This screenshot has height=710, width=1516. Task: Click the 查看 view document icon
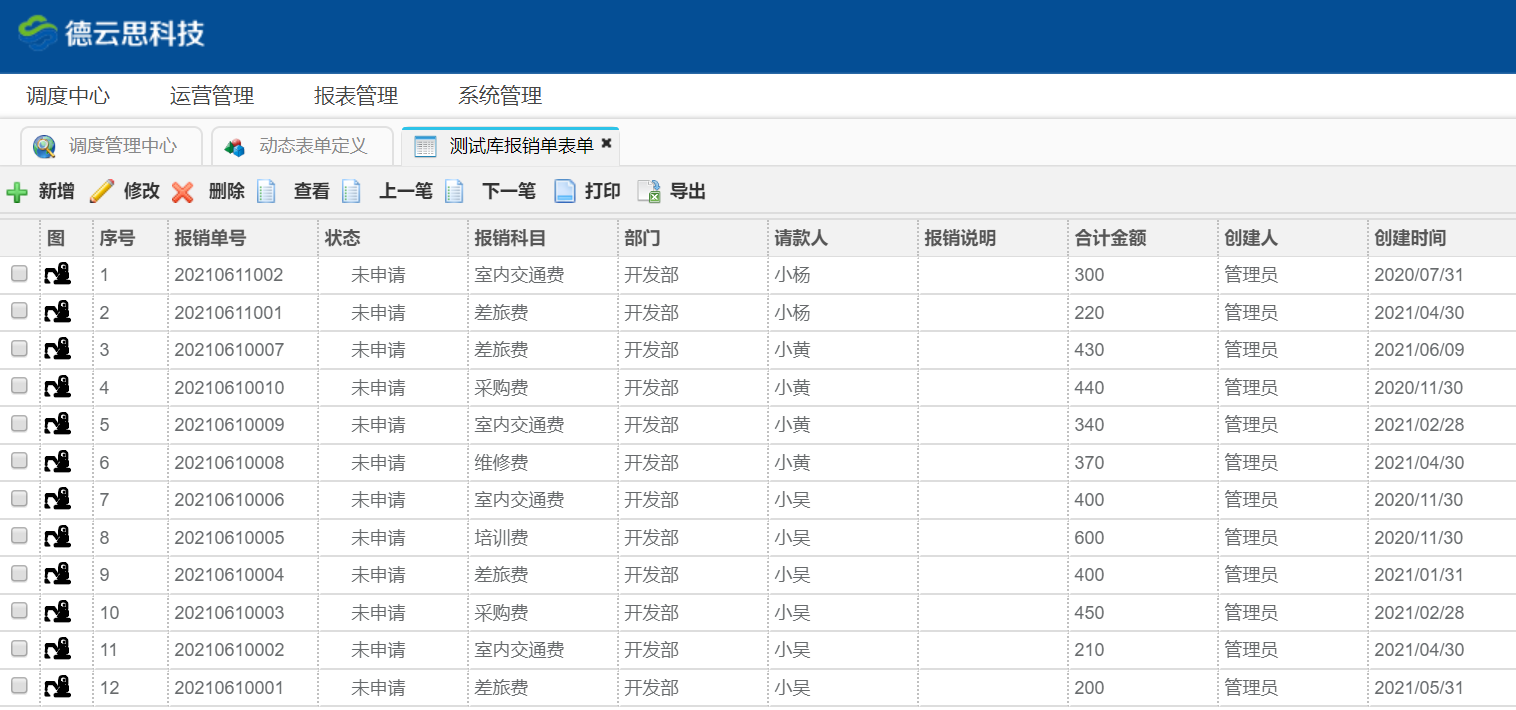click(x=267, y=192)
